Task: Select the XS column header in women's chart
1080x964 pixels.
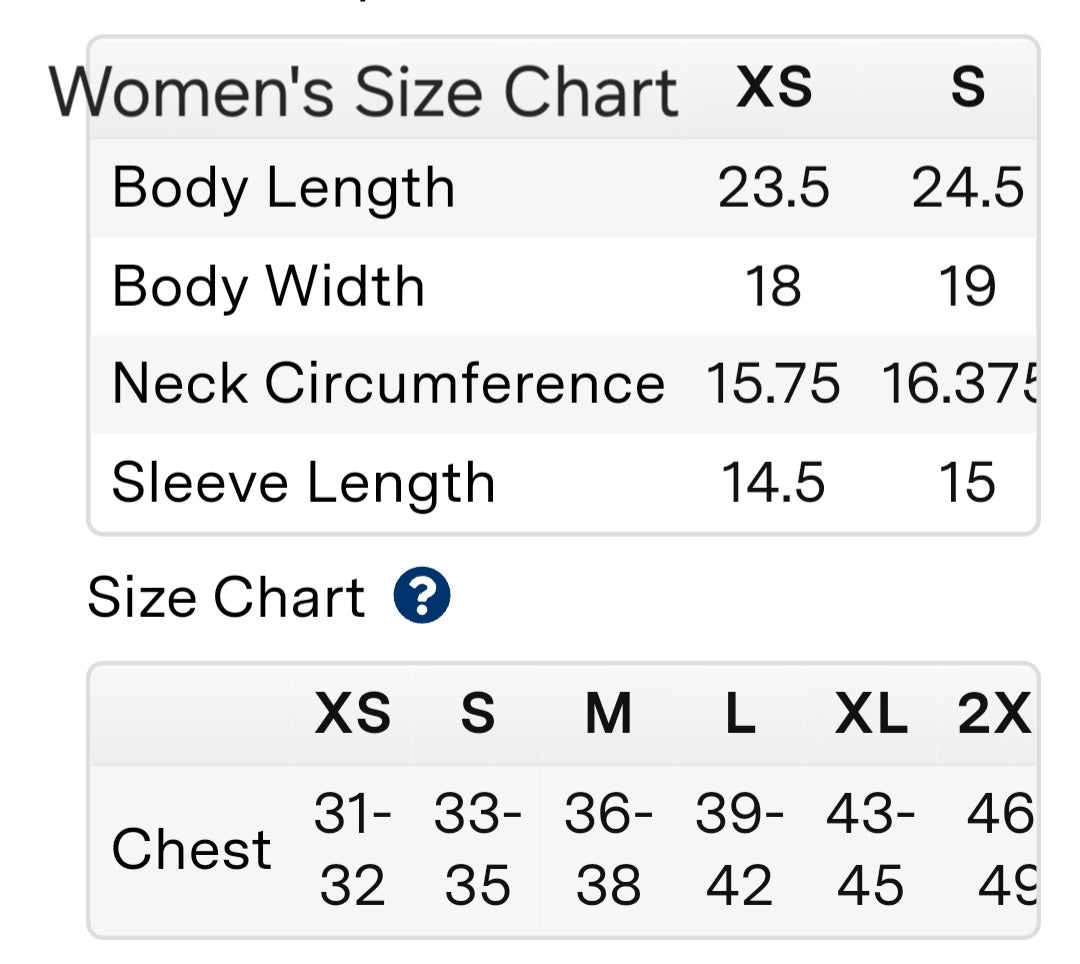Action: [774, 87]
